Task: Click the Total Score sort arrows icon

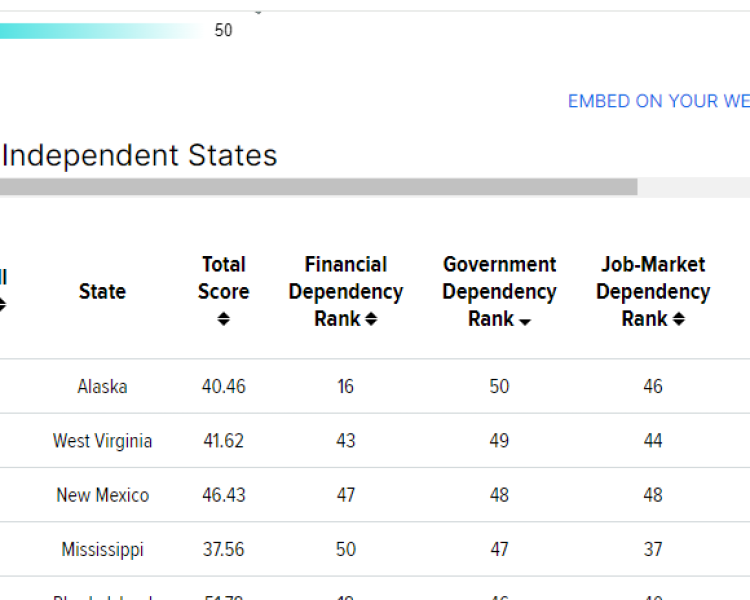Action: [x=223, y=319]
